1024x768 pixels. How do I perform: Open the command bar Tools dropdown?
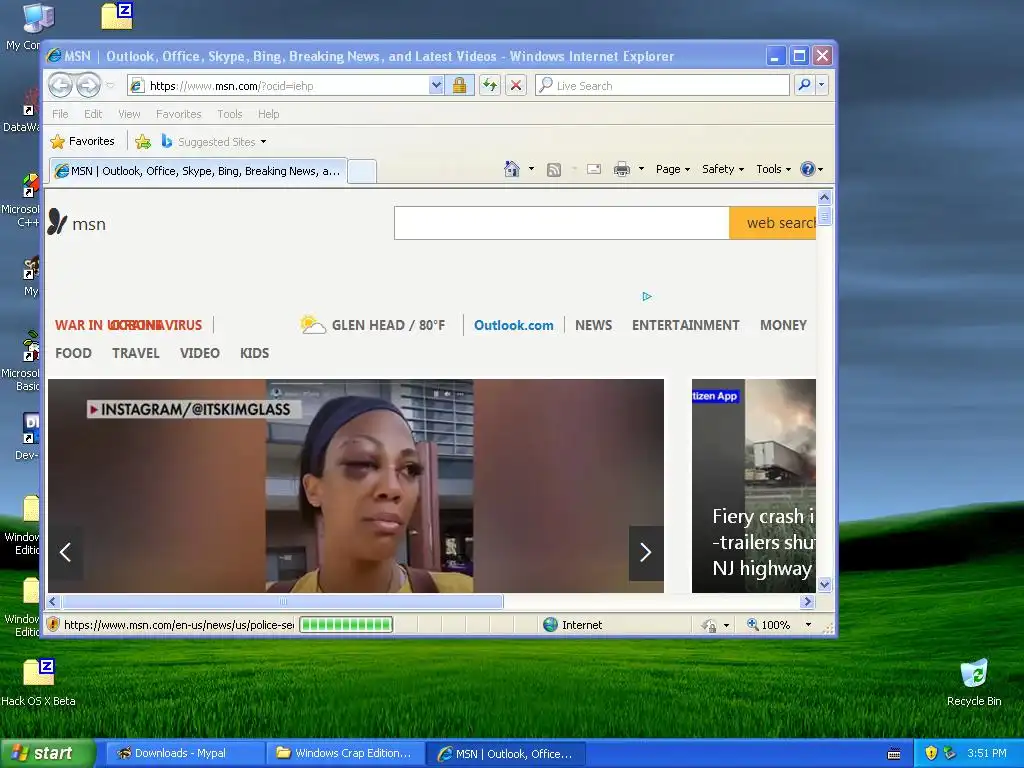point(773,169)
